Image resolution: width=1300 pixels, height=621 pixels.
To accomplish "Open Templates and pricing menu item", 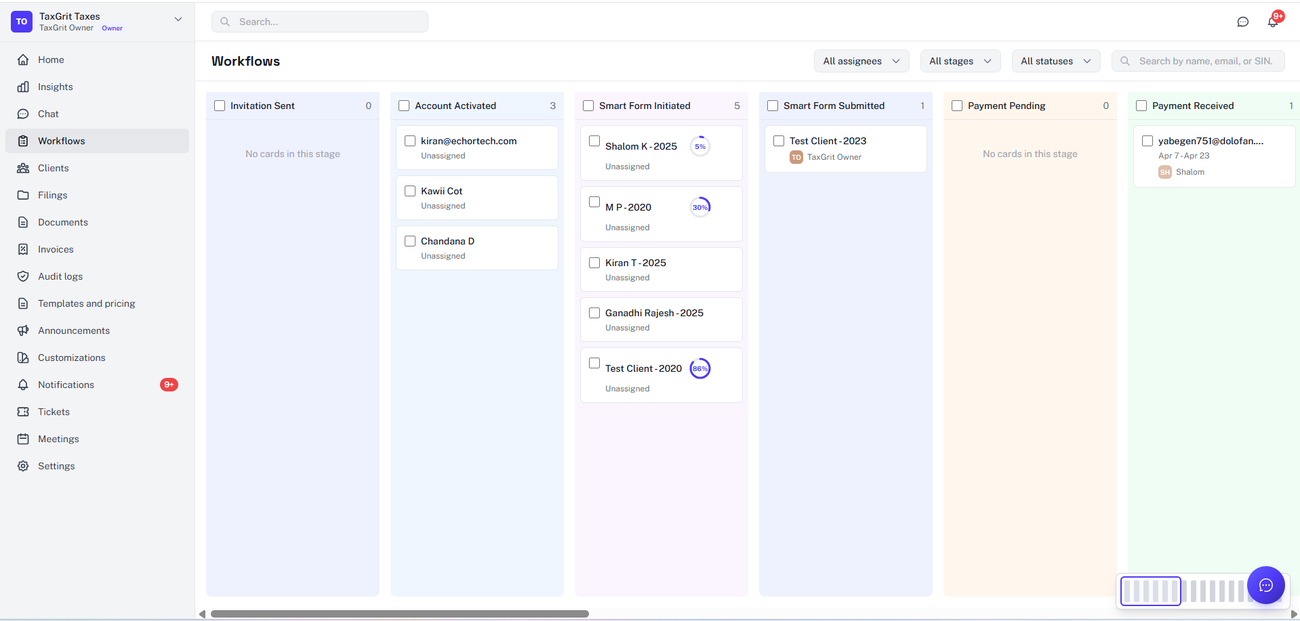I will (97, 303).
